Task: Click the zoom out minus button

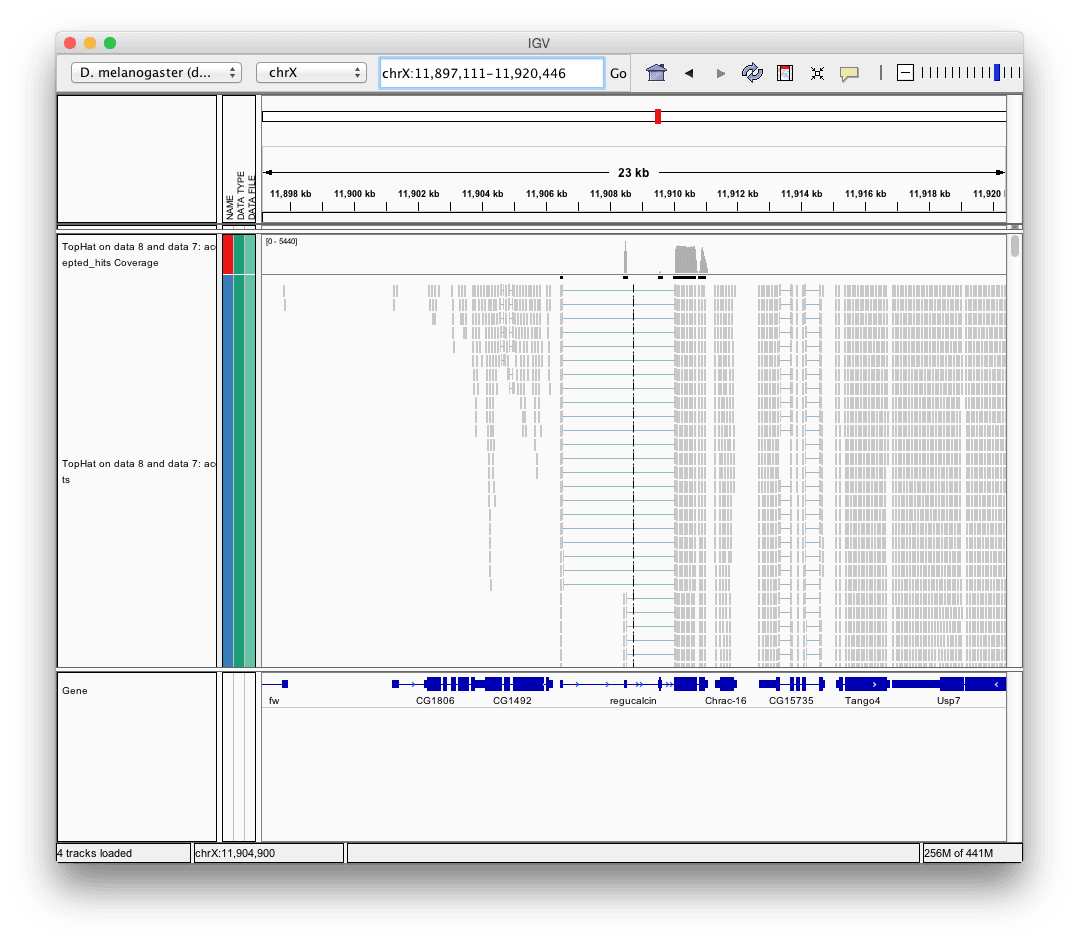Action: tap(905, 73)
